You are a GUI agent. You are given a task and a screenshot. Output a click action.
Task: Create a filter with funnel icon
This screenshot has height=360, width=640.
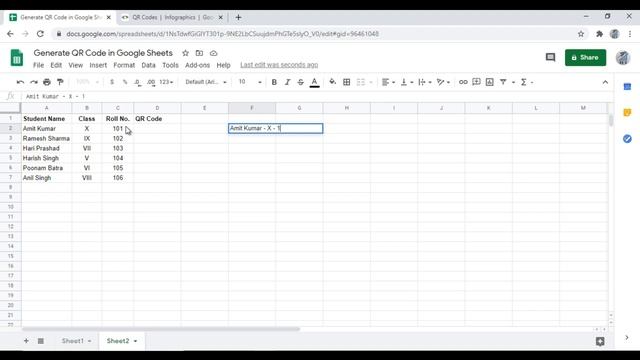pyautogui.click(x=503, y=82)
